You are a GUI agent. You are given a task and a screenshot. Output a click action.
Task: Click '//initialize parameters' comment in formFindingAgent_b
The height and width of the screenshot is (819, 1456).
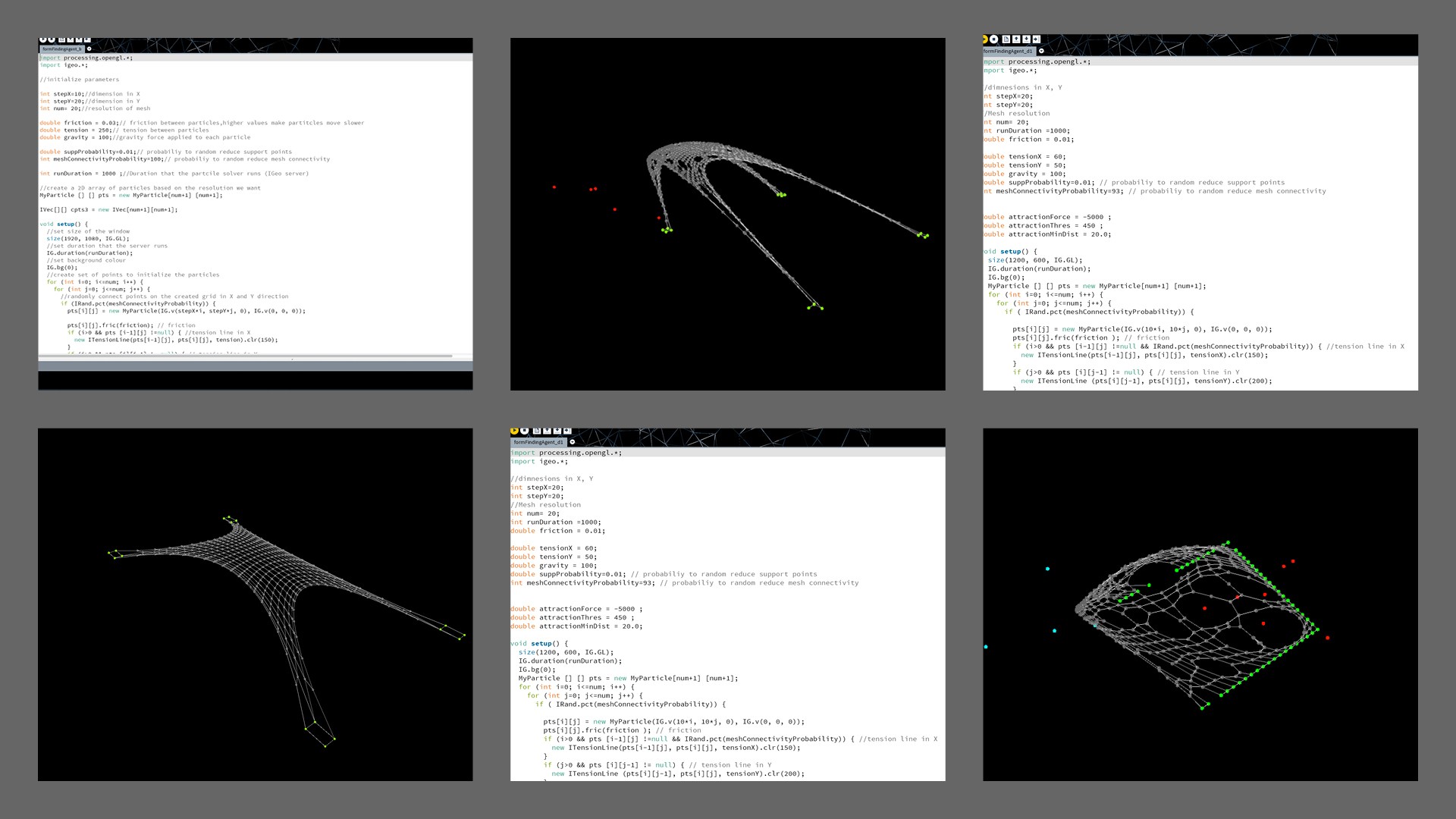80,80
